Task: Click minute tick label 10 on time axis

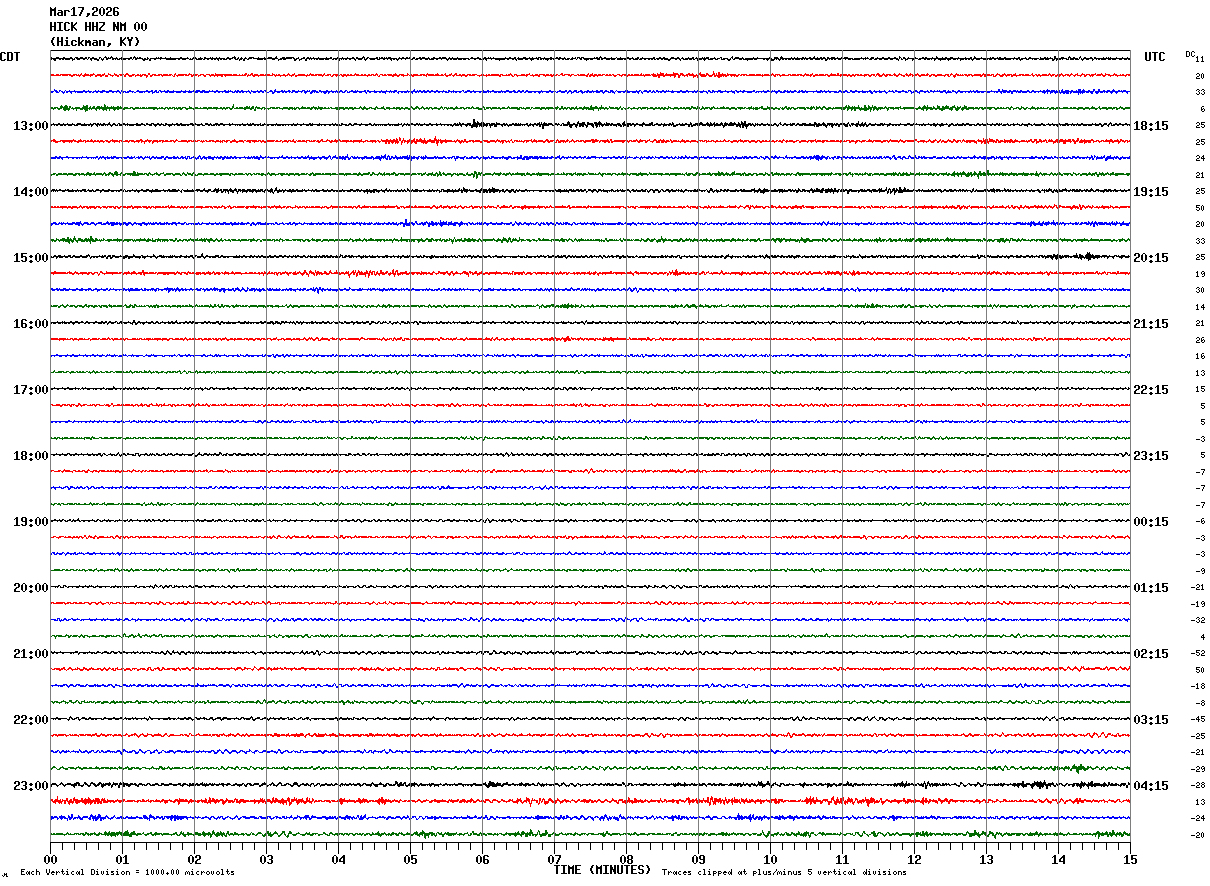Action: tap(770, 860)
